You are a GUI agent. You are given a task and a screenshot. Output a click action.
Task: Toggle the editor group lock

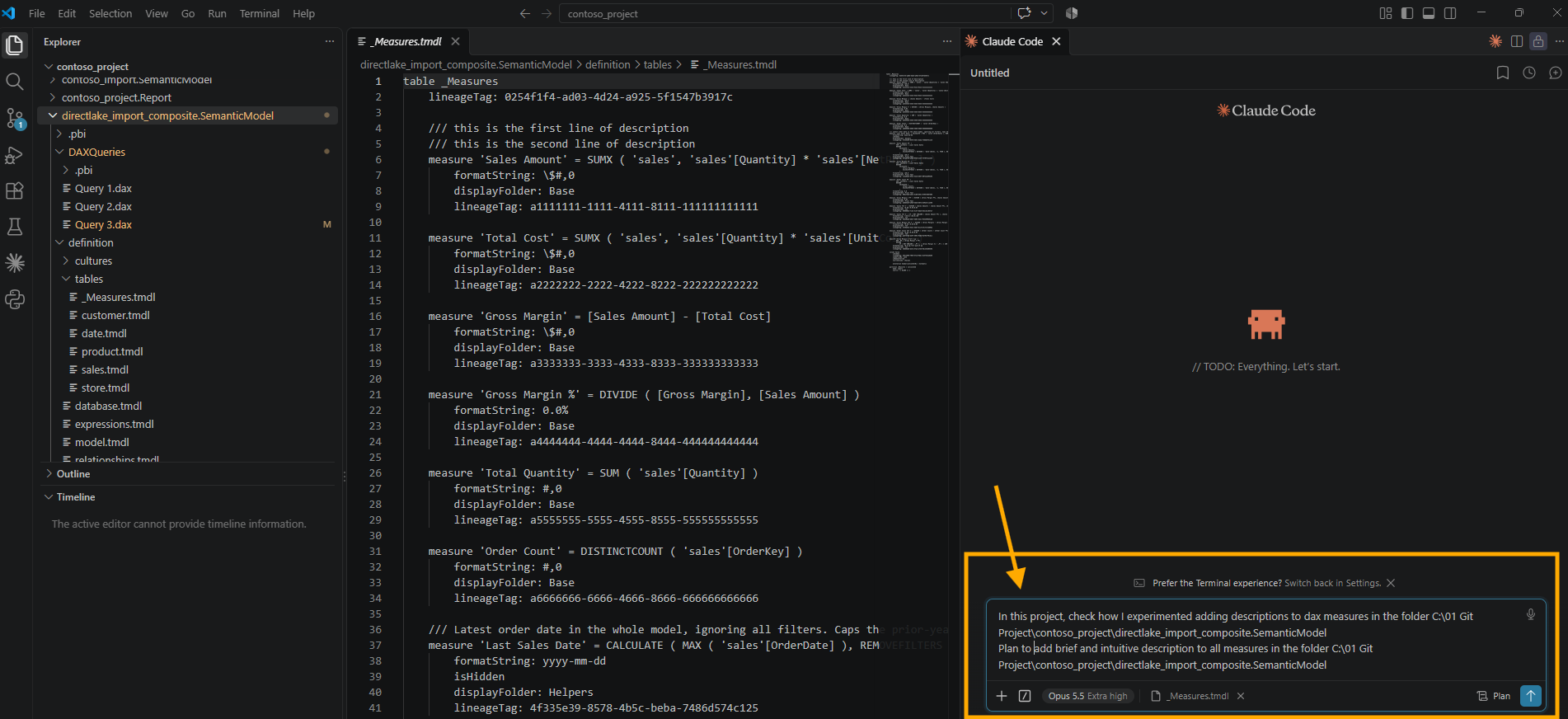pos(1538,41)
